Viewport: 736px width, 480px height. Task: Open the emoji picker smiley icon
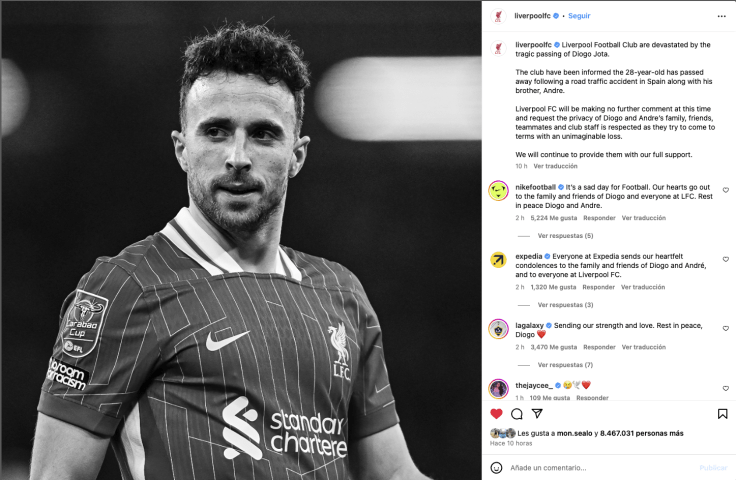pyautogui.click(x=496, y=467)
